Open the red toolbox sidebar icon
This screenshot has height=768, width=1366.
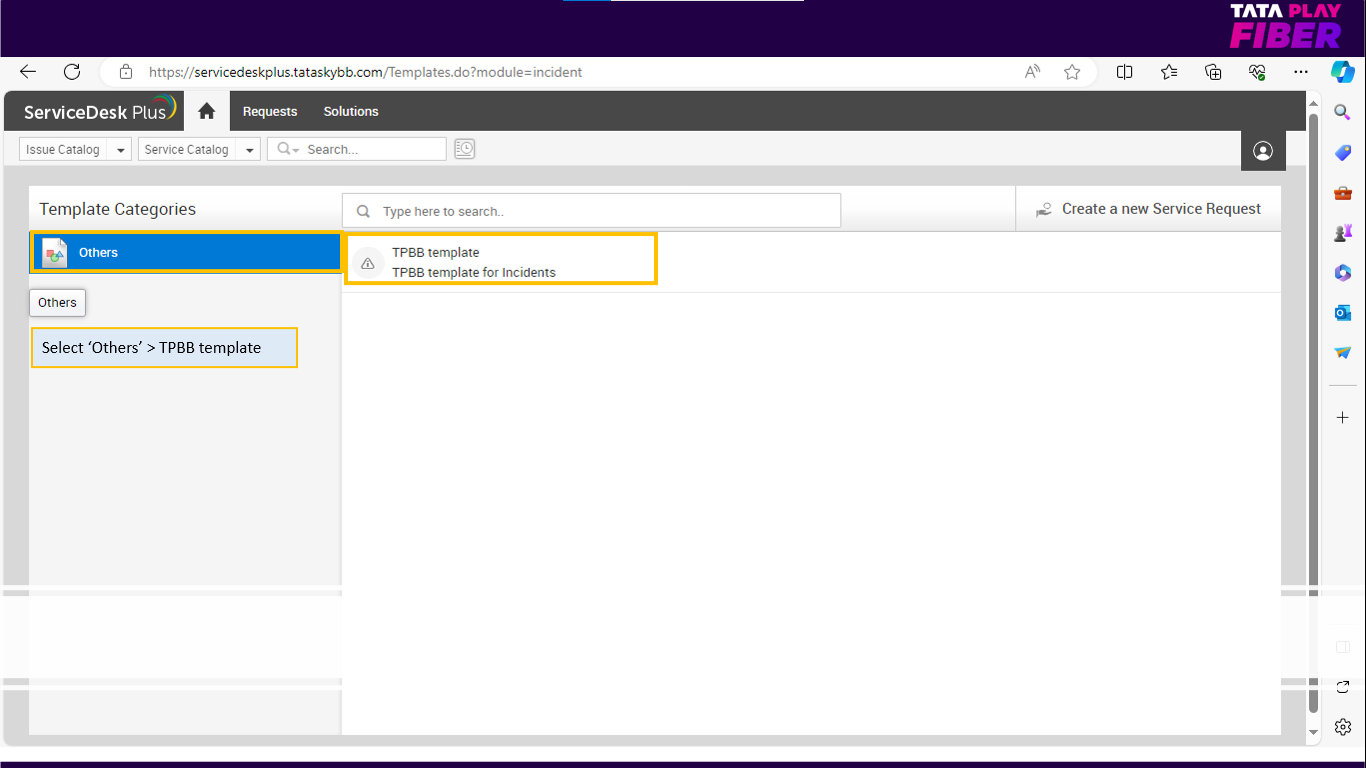(1342, 192)
